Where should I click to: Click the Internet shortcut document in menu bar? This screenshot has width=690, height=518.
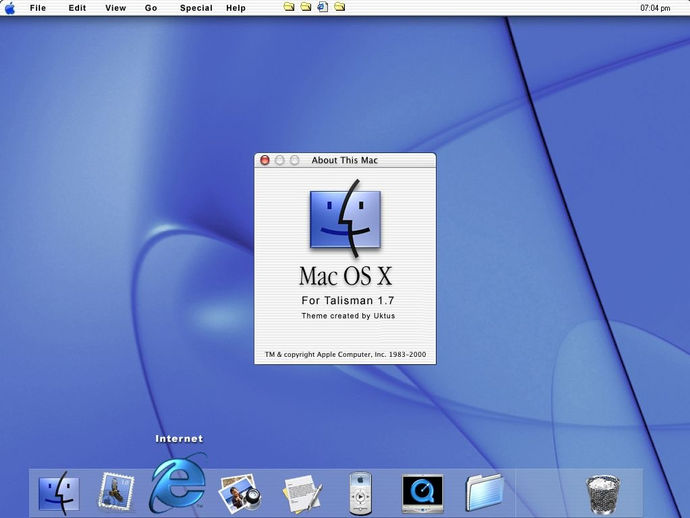[323, 7]
